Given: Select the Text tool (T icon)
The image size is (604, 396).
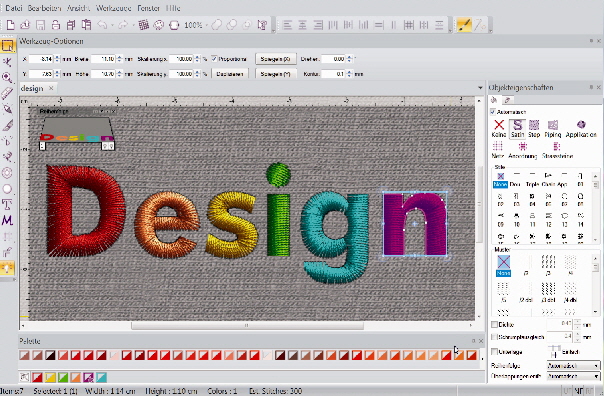Looking at the screenshot, I should 7,204.
